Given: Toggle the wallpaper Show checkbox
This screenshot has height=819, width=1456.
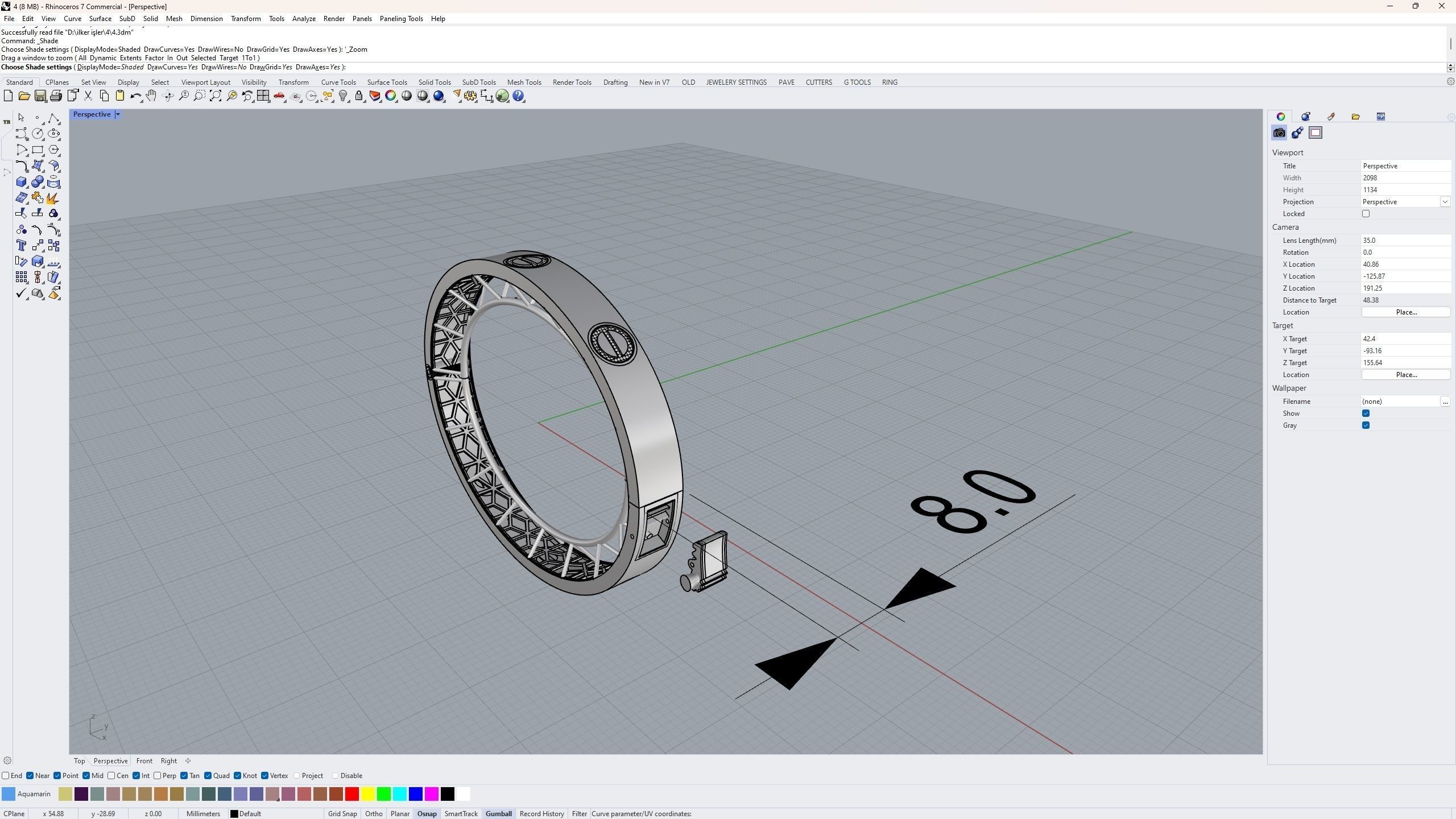Looking at the screenshot, I should [x=1366, y=413].
